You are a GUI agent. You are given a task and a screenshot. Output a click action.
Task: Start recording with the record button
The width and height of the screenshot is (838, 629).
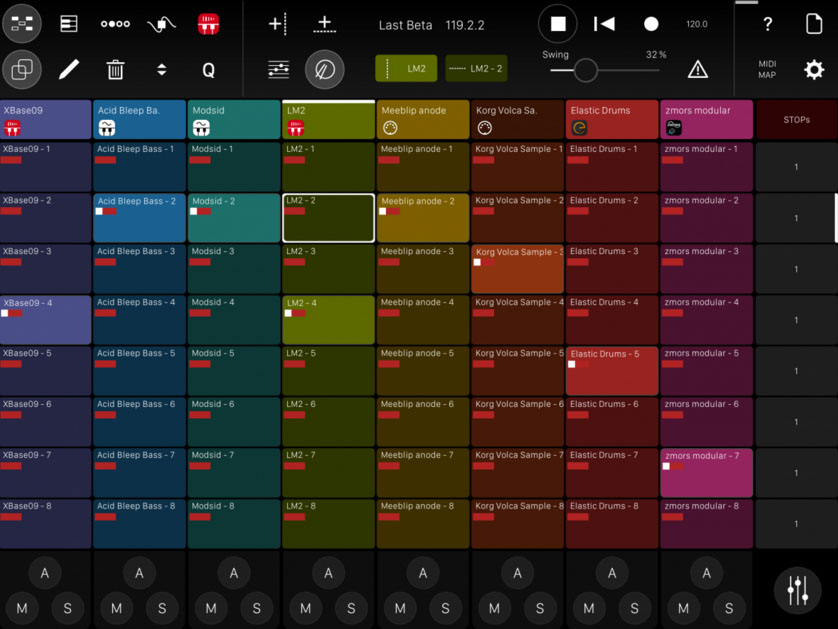point(651,24)
